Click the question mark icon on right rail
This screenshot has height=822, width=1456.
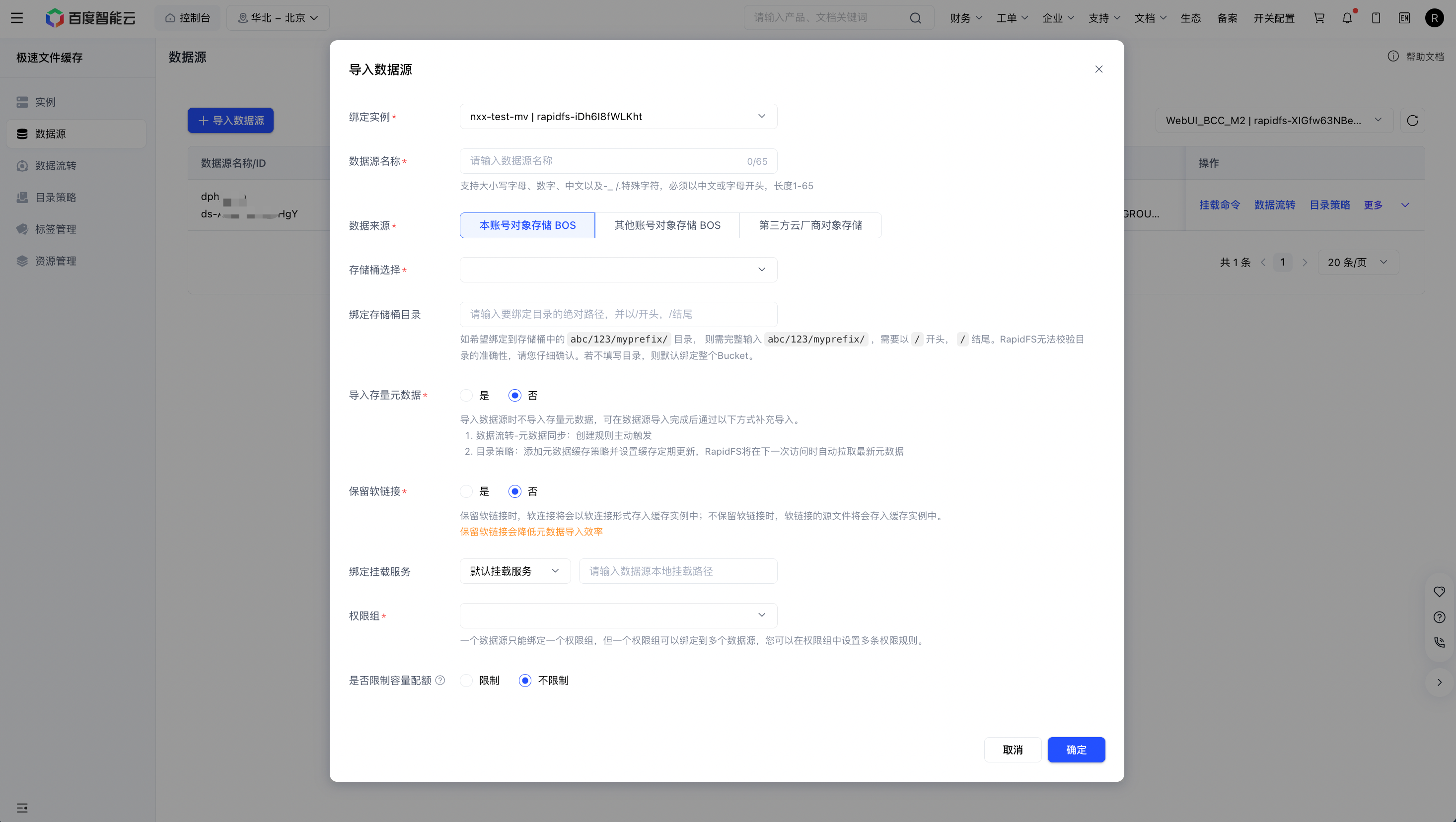[1439, 617]
